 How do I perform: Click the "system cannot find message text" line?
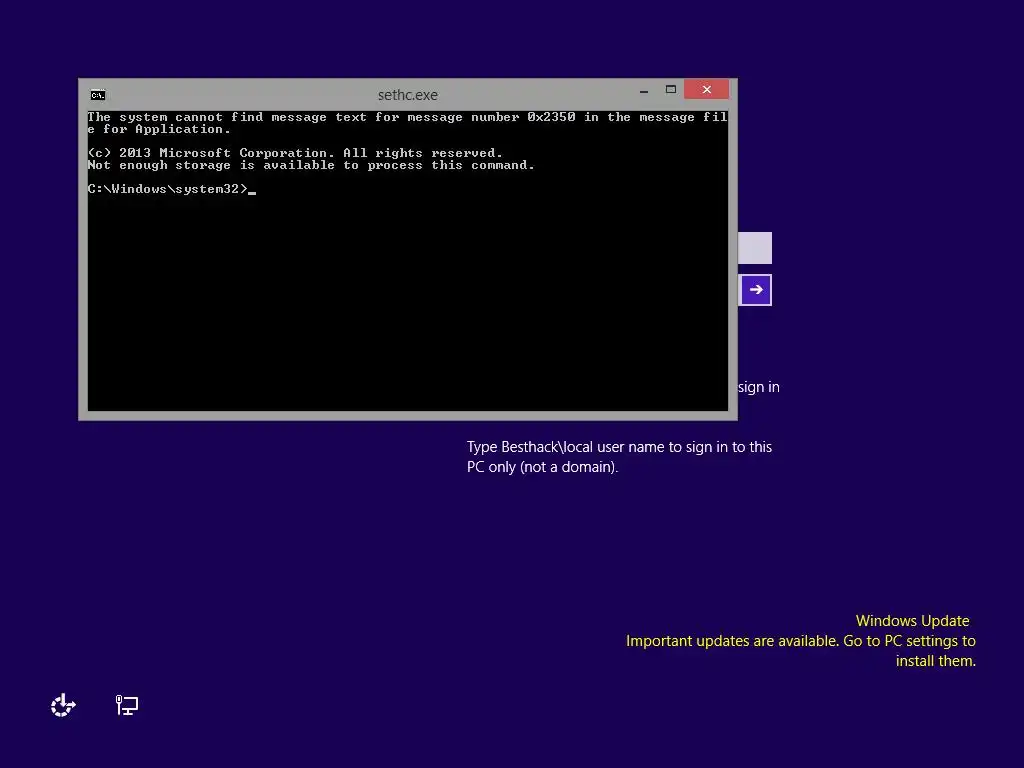pos(408,123)
